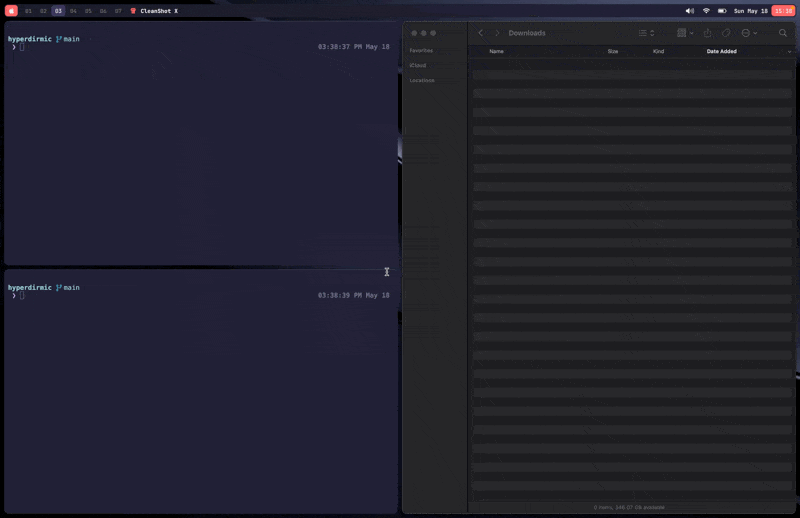Click the 03:38:37 PM timestamp in the top terminal
Image resolution: width=800 pixels, height=518 pixels.
354,46
